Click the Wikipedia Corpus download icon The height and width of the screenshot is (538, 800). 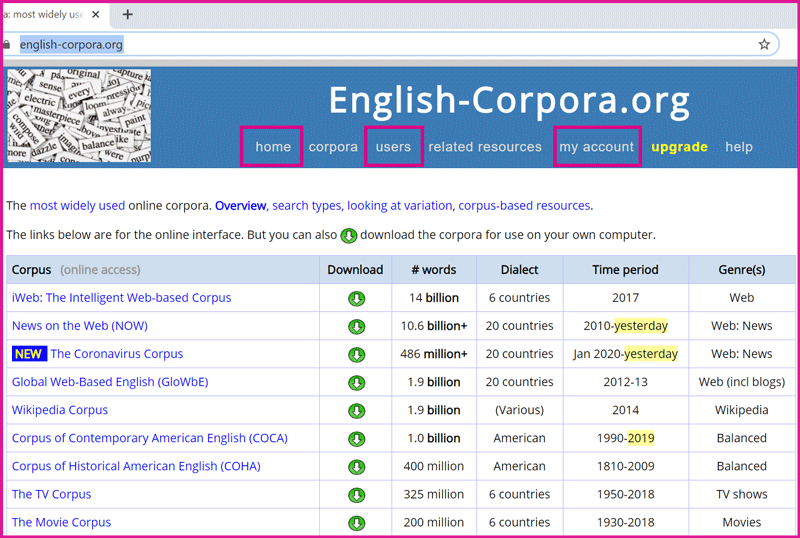point(356,410)
